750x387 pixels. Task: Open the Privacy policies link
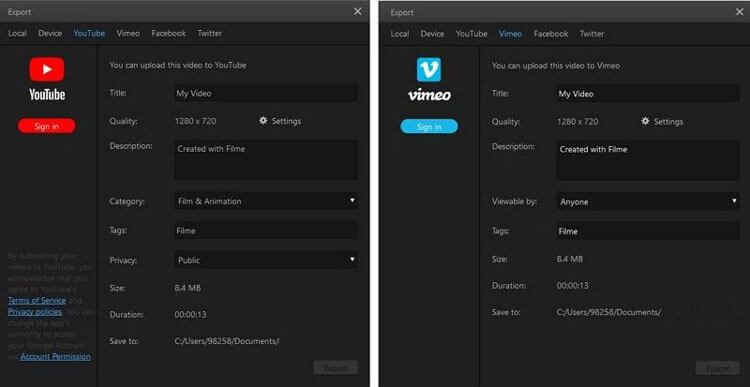[x=35, y=312]
